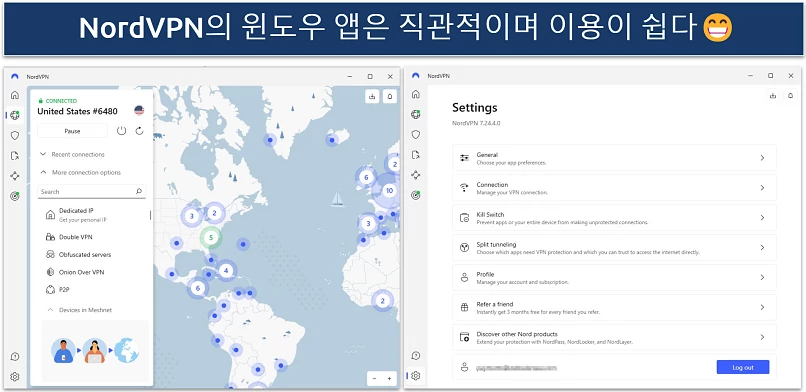This screenshot has height=392, width=806.
Task: Open Home icon in Settings window sidebar
Action: 416,95
